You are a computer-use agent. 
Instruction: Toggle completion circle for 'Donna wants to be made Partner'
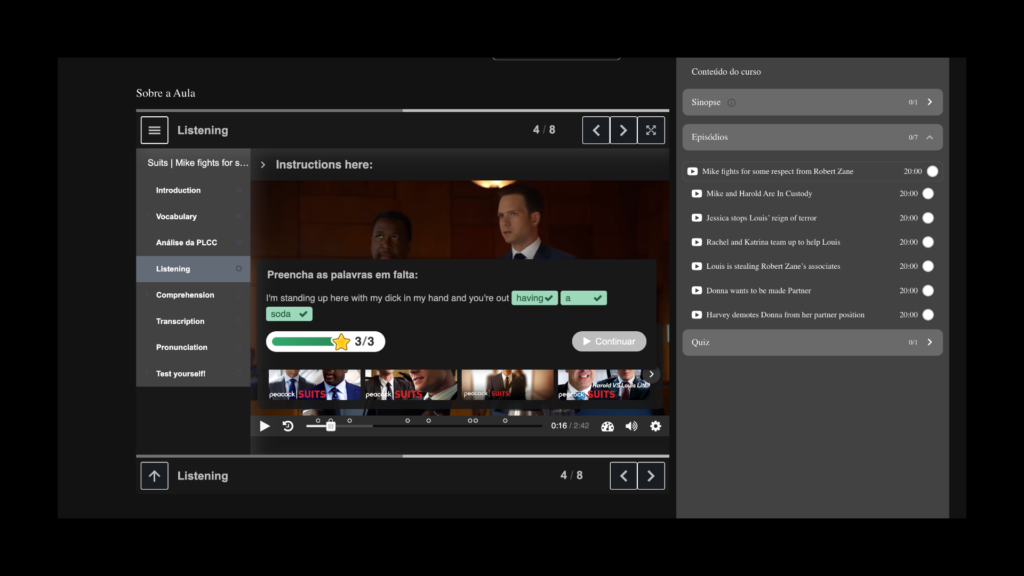point(928,291)
